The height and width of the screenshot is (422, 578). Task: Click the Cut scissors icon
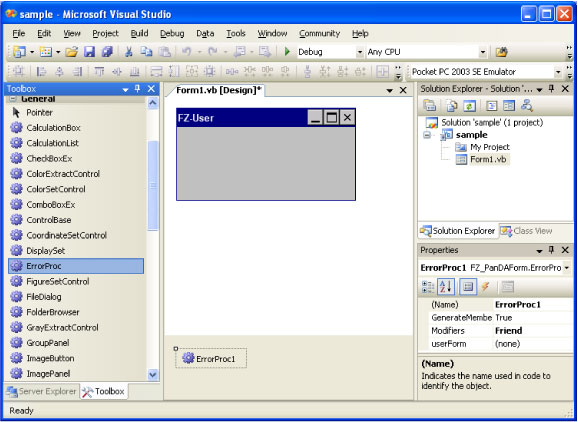[129, 52]
